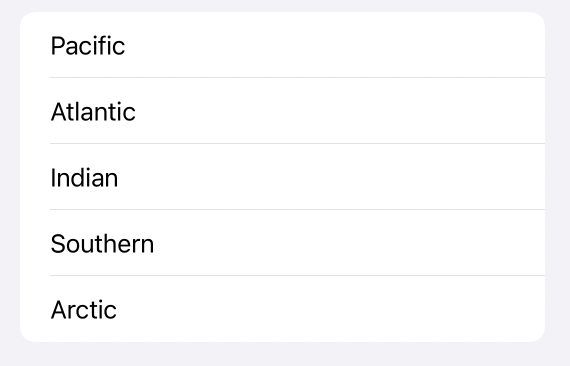Viewport: 570px width, 366px height.
Task: Tap the word Southern
Action: [102, 244]
